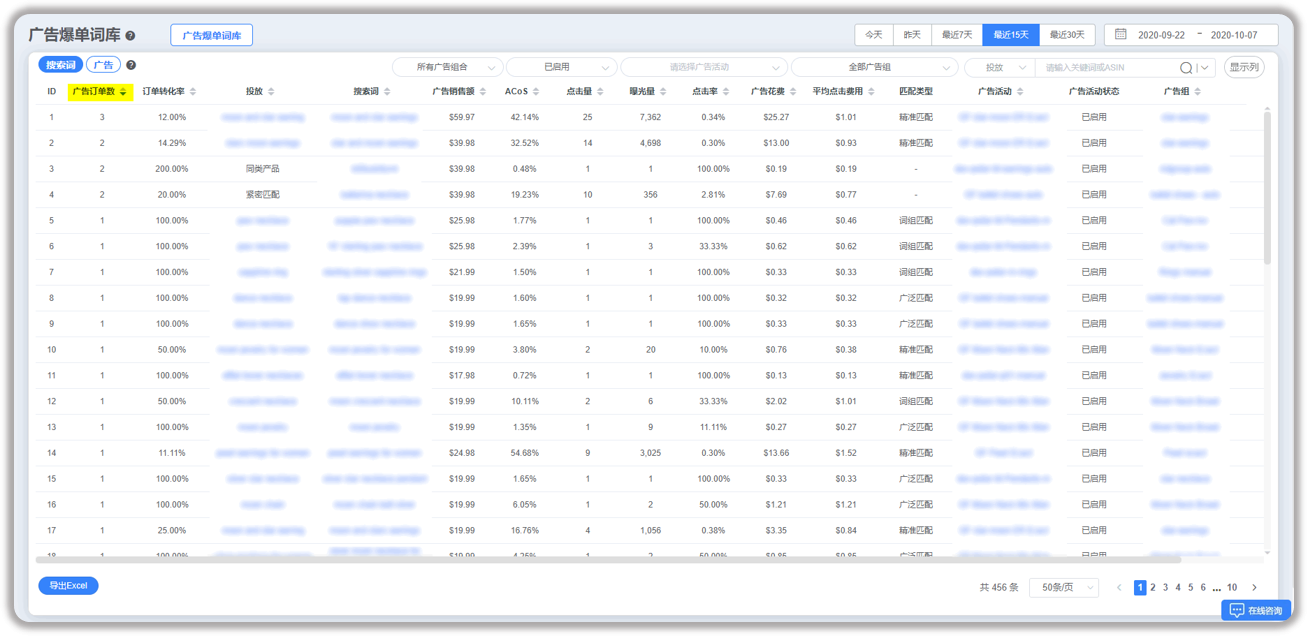The image size is (1308, 636).
Task: Open the 50条/页 page size dropdown
Action: 1064,588
